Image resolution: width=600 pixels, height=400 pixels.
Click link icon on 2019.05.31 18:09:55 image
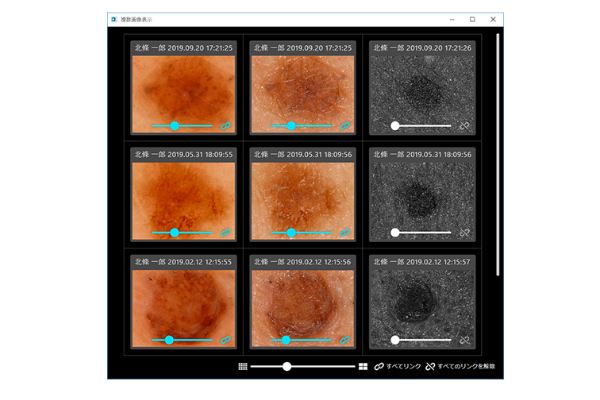tap(227, 233)
